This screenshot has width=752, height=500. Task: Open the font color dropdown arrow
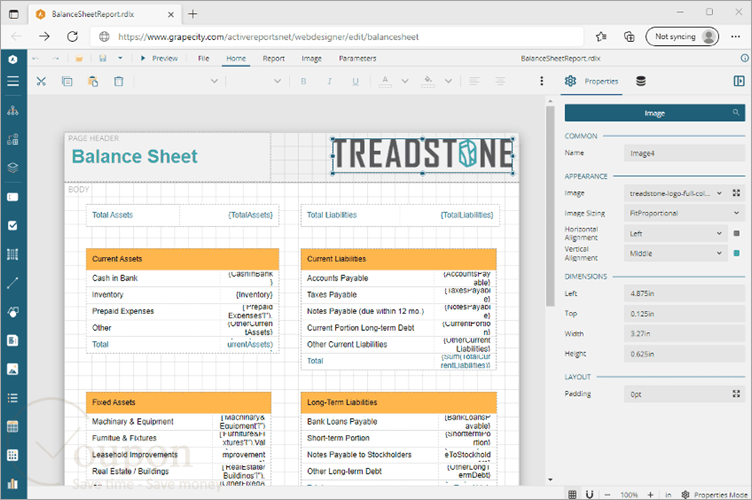405,81
